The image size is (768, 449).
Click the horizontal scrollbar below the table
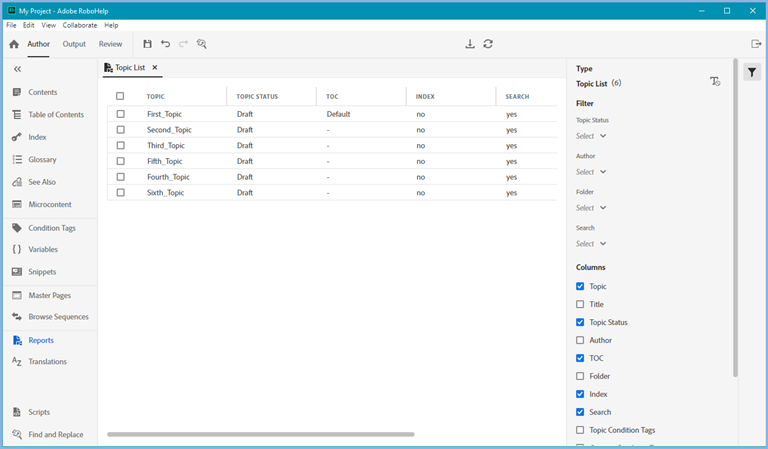(x=260, y=434)
